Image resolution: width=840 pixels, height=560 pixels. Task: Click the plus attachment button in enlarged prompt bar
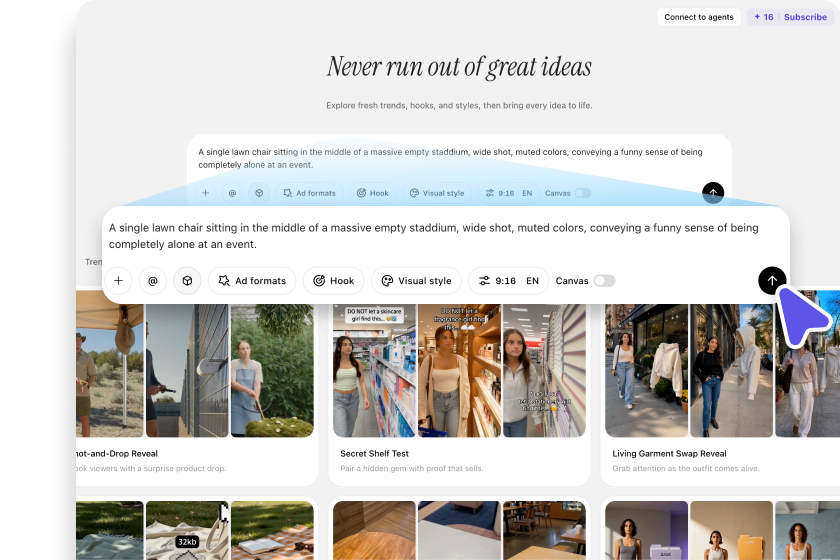click(x=118, y=281)
